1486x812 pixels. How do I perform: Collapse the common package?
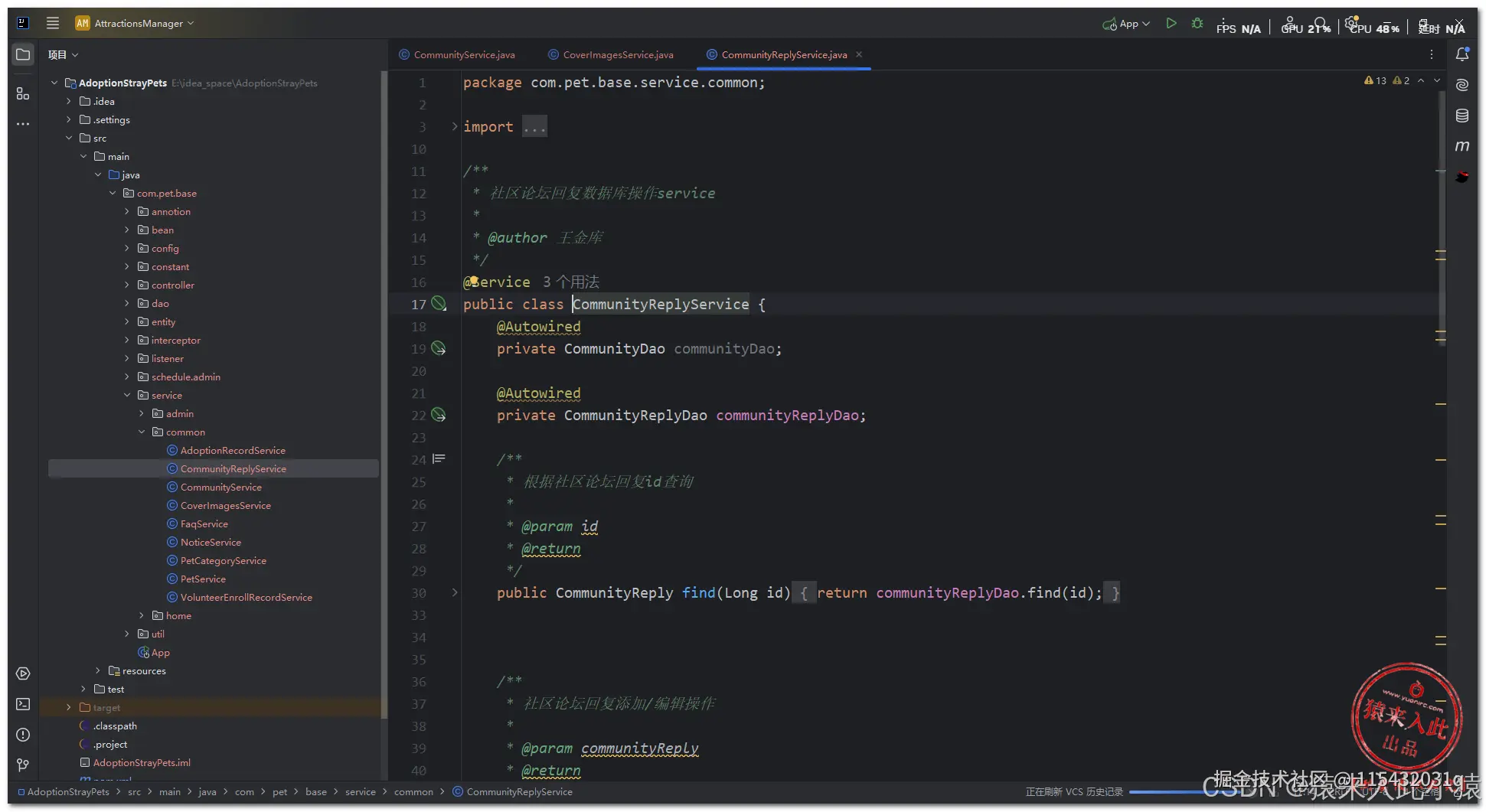(x=142, y=432)
